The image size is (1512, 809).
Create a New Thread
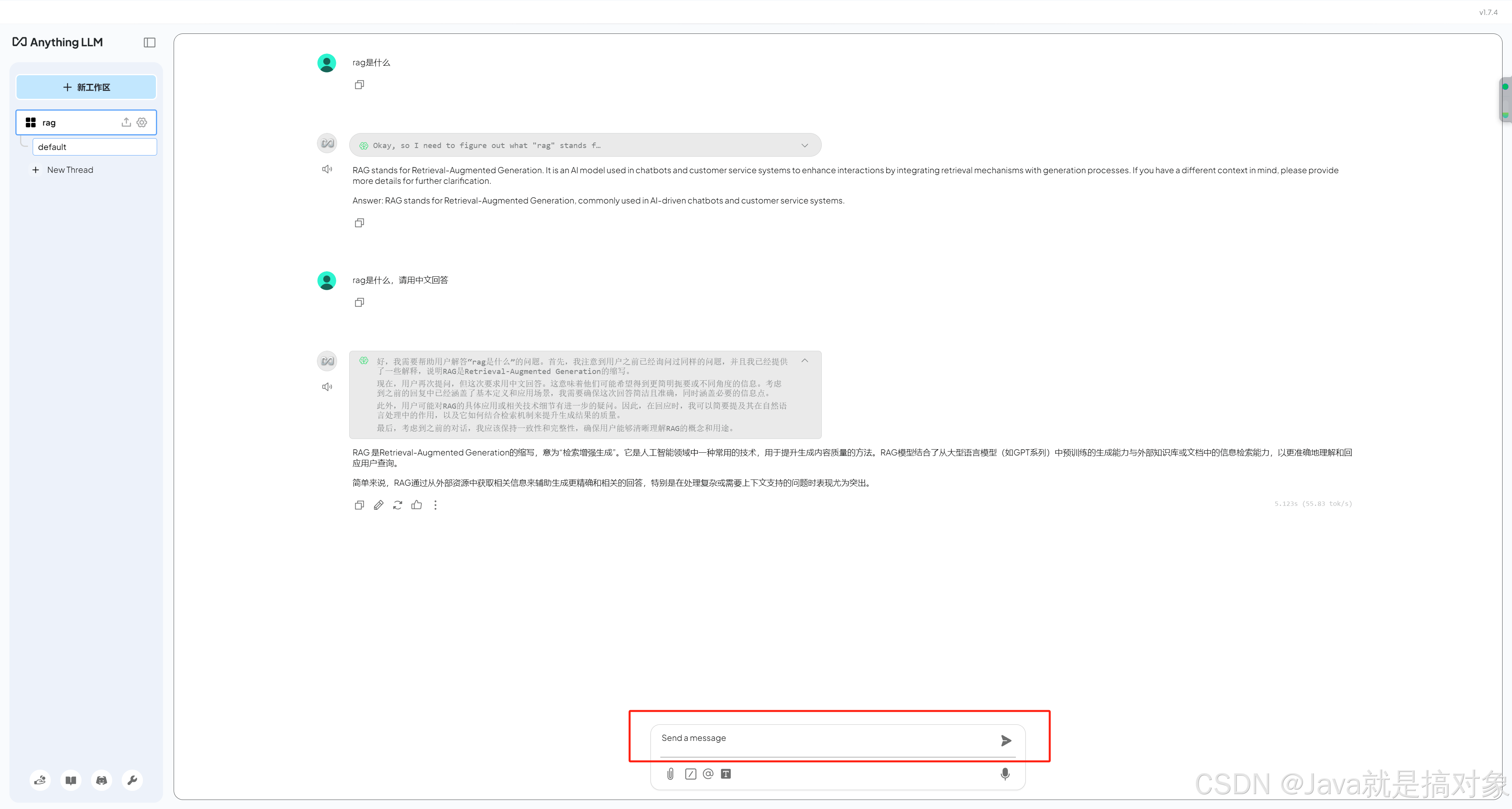point(69,170)
